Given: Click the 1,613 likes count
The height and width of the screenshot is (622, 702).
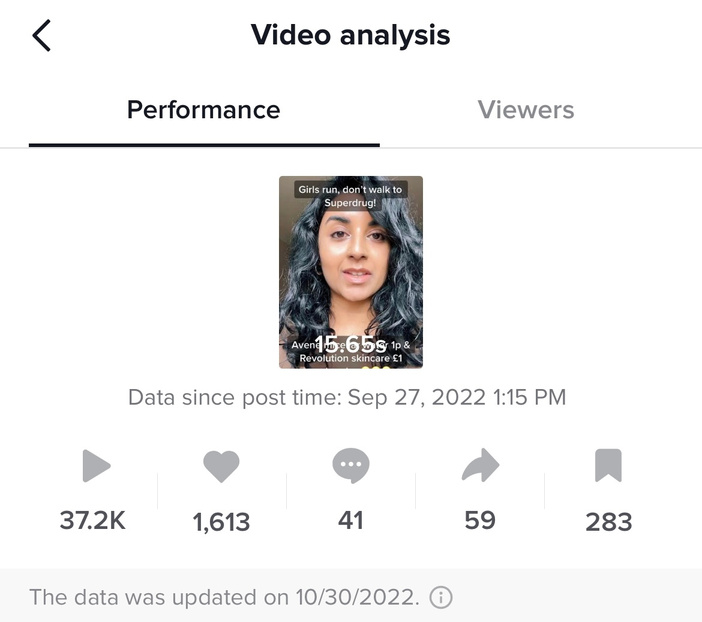Looking at the screenshot, I should (x=221, y=521).
